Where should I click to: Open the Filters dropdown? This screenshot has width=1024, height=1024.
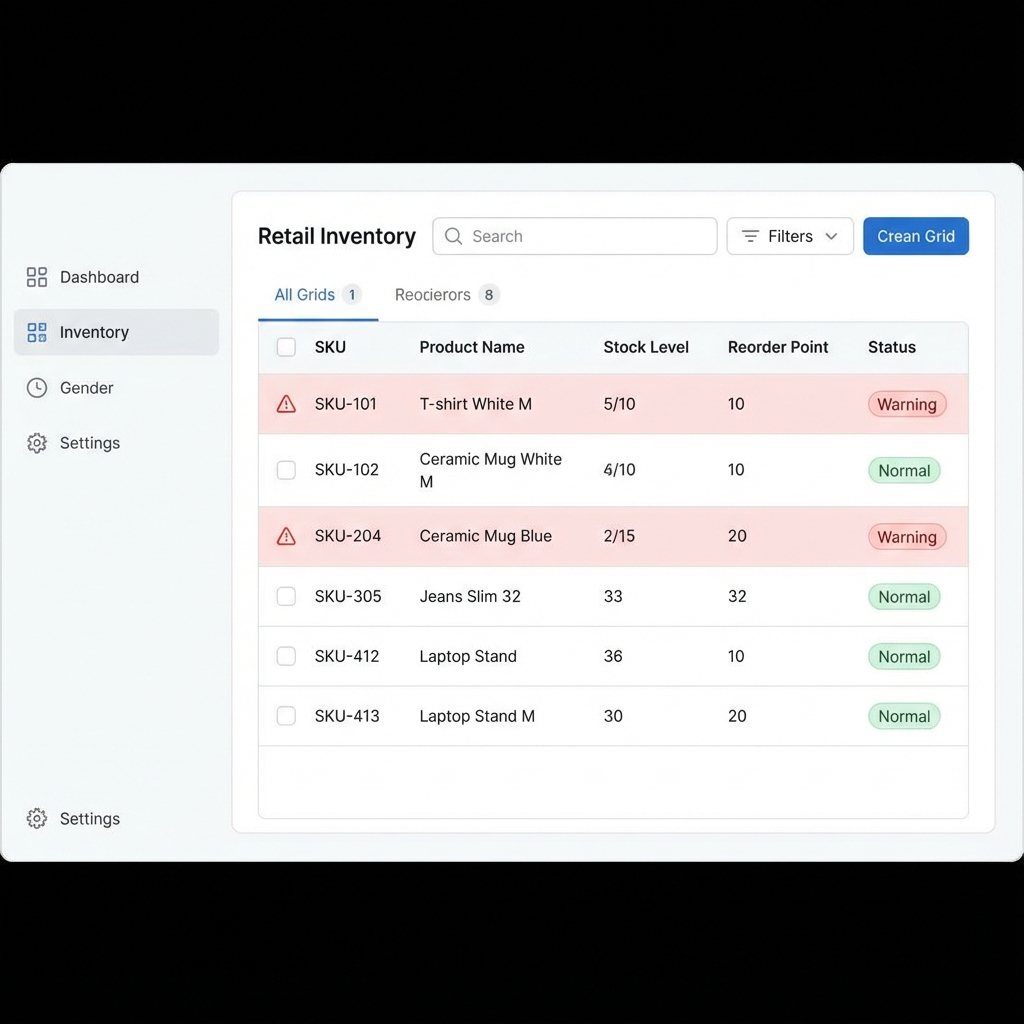(789, 237)
